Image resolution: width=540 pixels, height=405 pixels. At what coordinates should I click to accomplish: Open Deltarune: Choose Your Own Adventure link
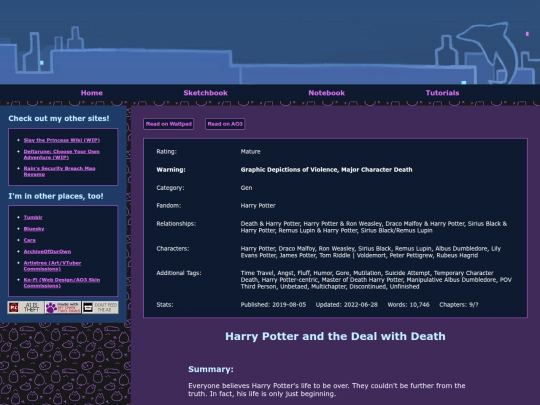pos(61,154)
